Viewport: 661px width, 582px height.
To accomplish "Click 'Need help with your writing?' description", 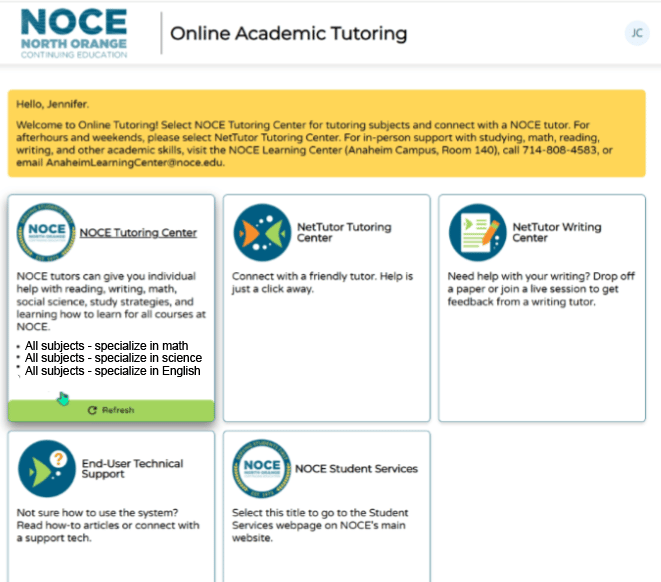I will point(541,289).
